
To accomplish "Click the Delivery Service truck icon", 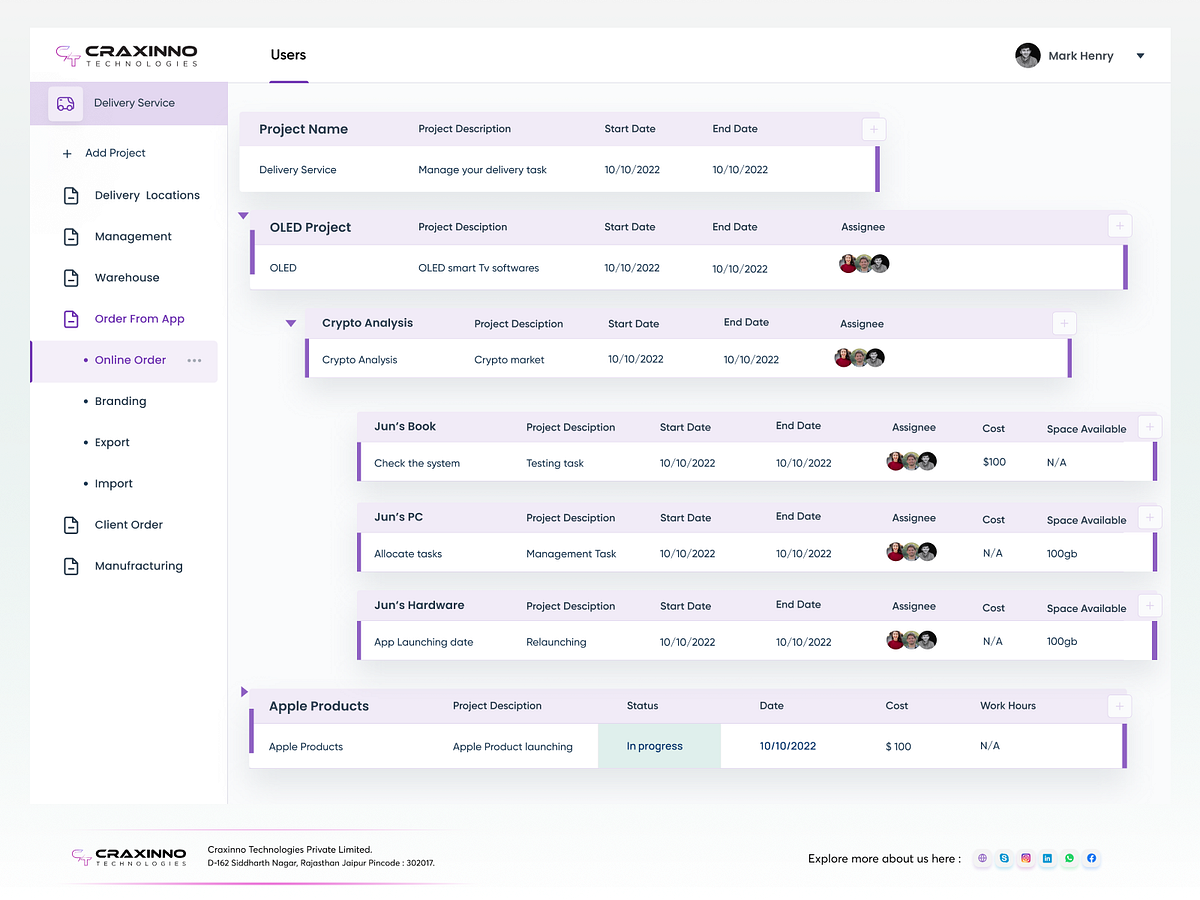I will (64, 103).
